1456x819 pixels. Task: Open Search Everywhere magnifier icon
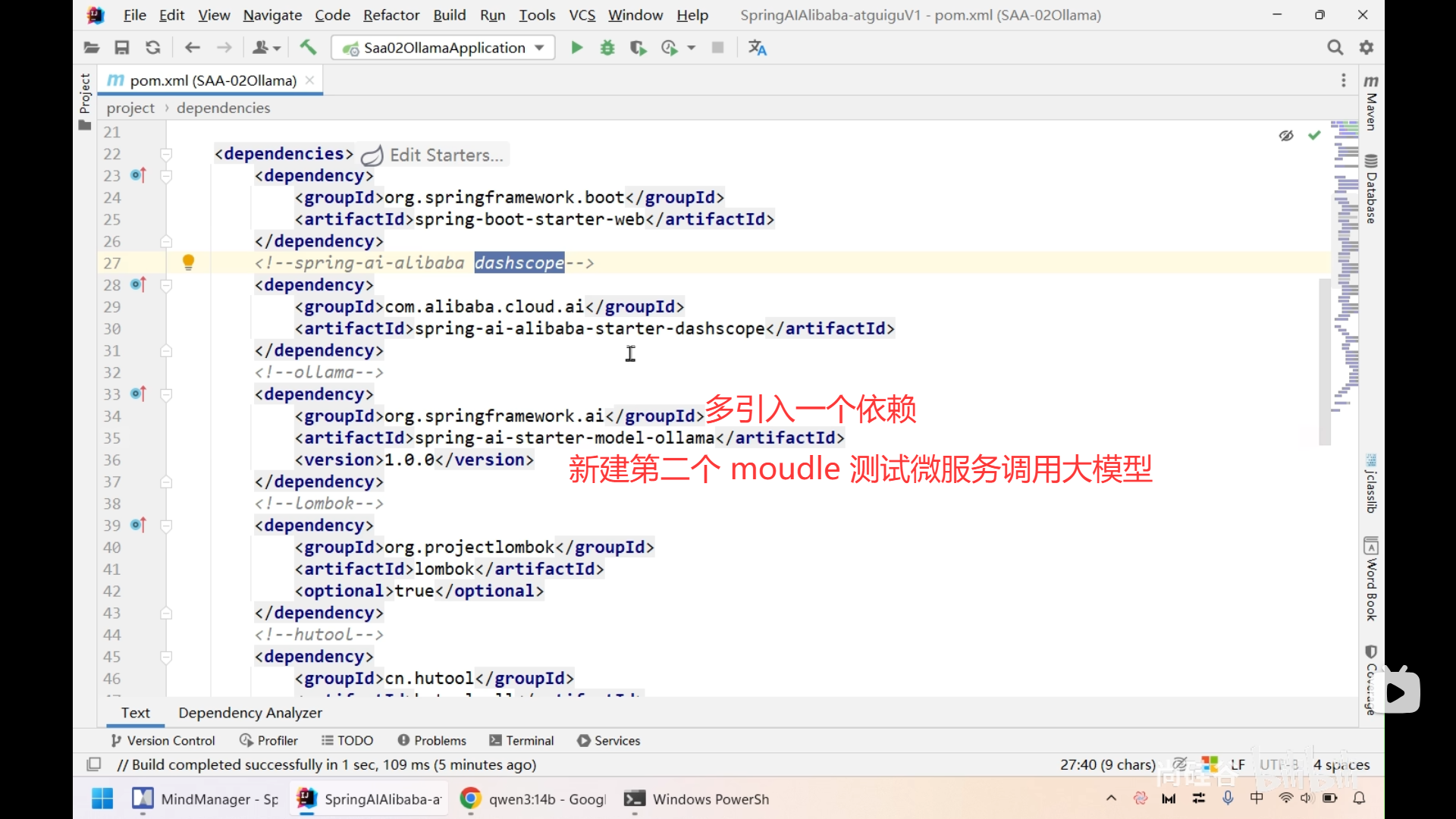coord(1335,48)
